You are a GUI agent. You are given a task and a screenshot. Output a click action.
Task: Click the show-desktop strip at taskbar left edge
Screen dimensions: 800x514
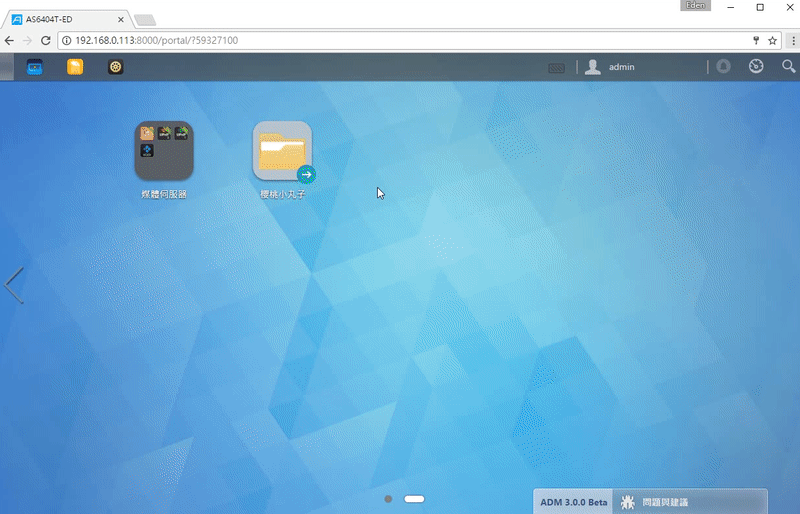7,67
